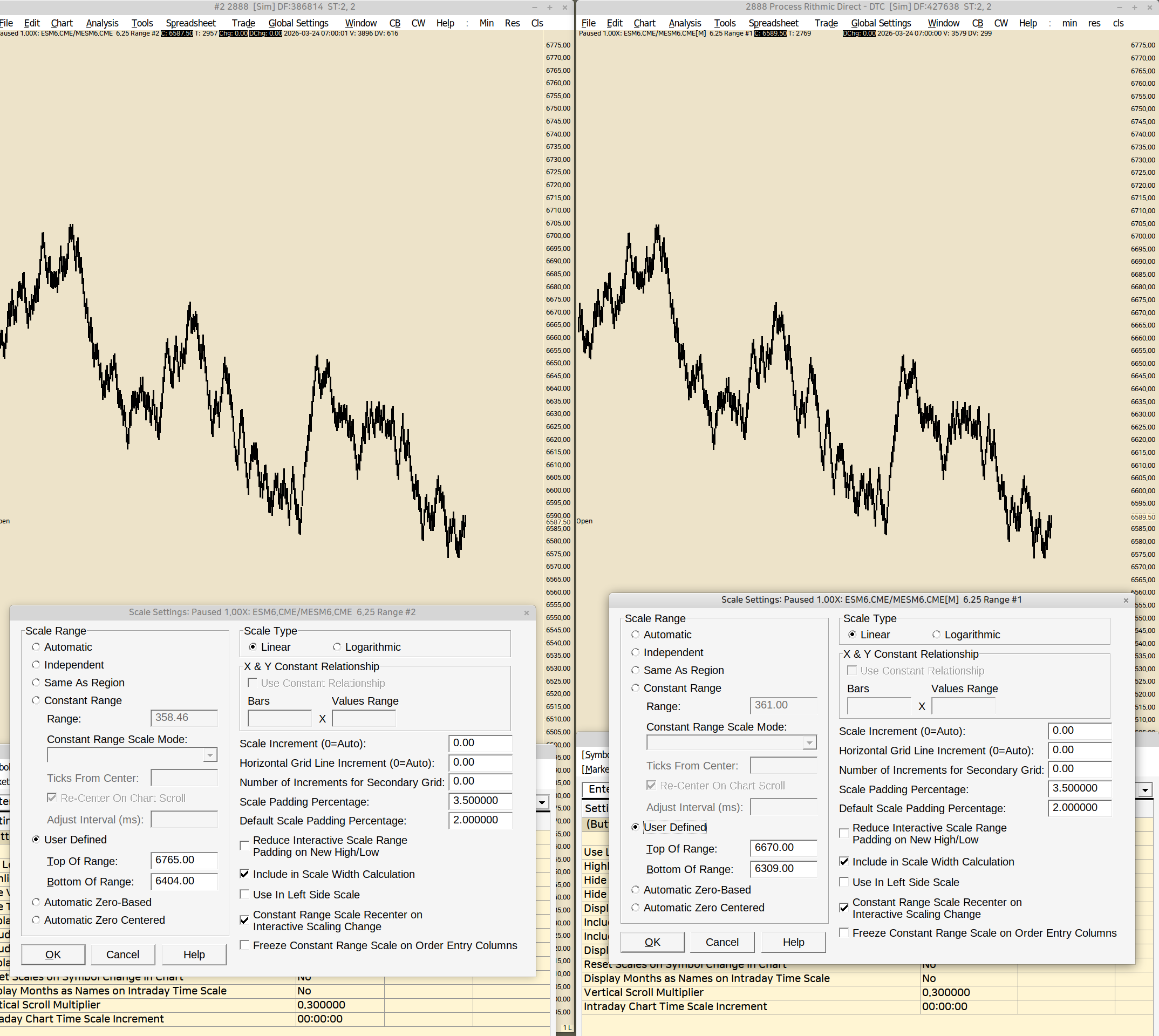Click Bottom Of Range field showing 6404.00

click(184, 881)
